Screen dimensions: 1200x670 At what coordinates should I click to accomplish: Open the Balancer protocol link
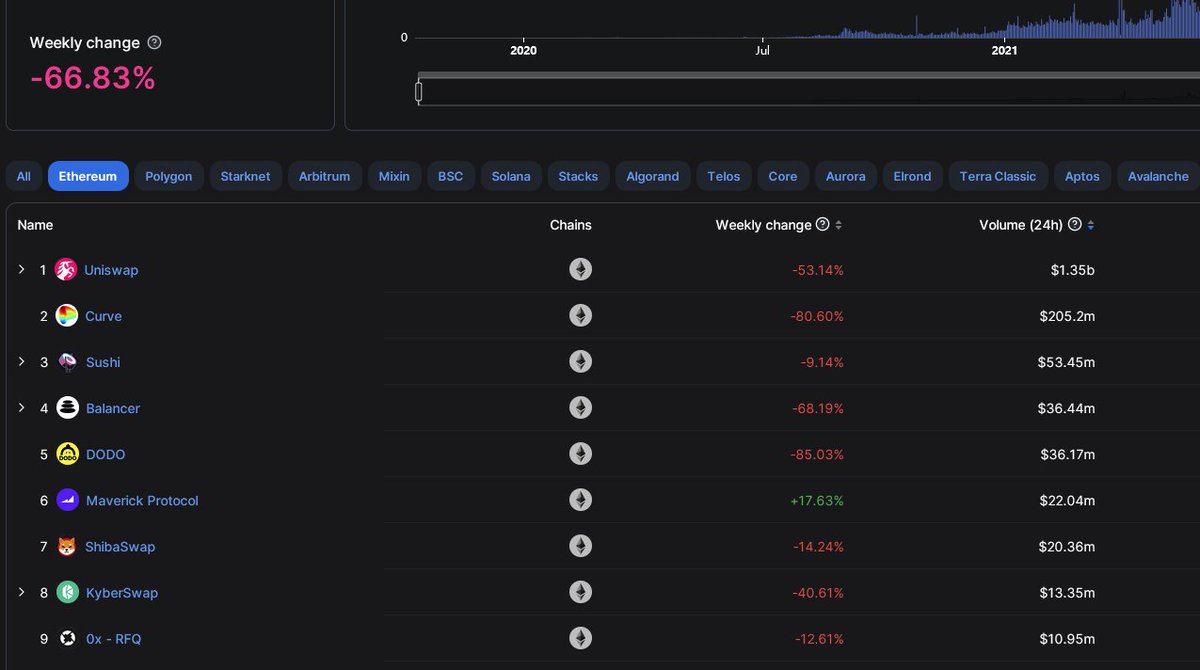point(113,408)
